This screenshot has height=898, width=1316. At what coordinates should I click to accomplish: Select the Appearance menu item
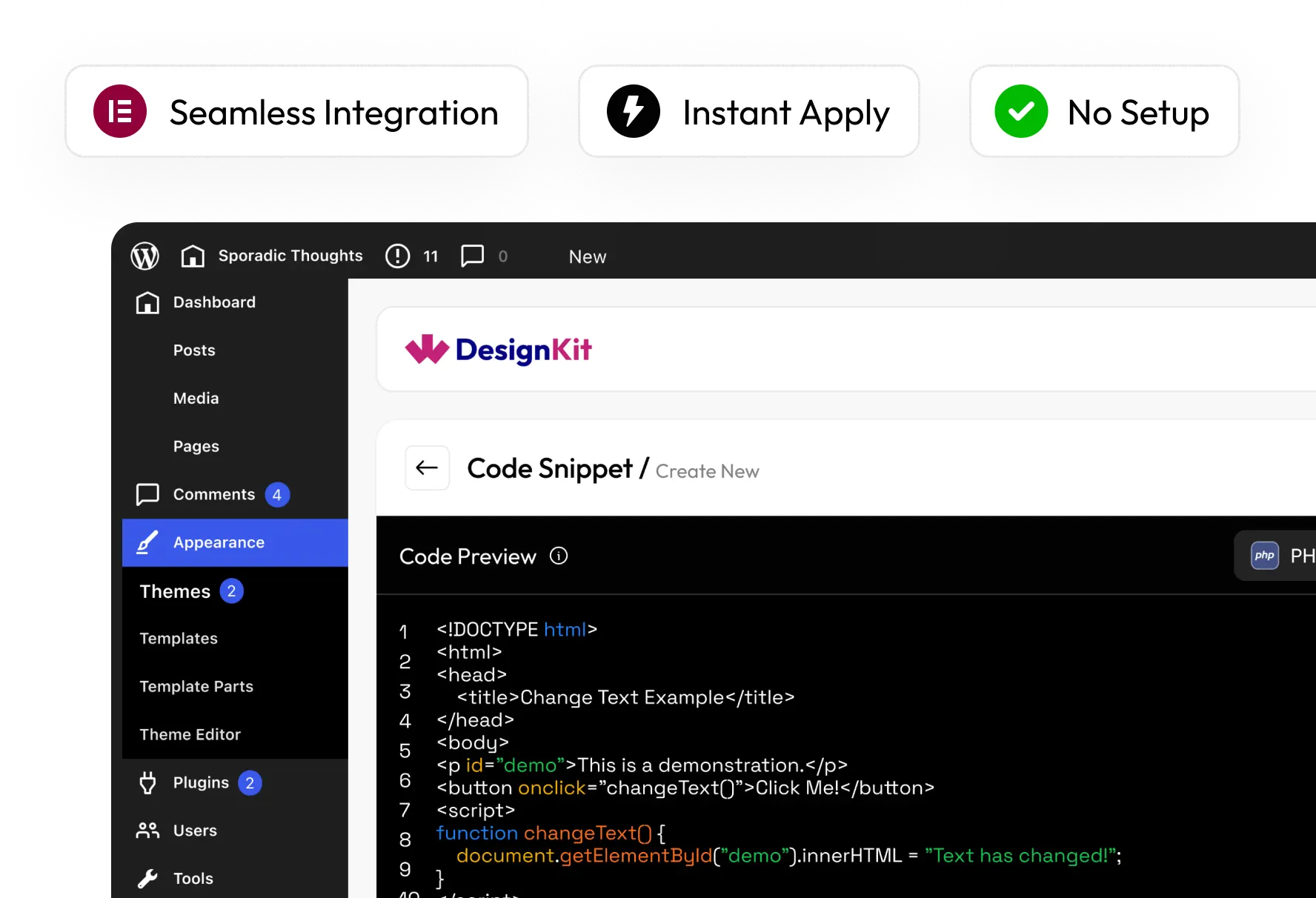[235, 542]
